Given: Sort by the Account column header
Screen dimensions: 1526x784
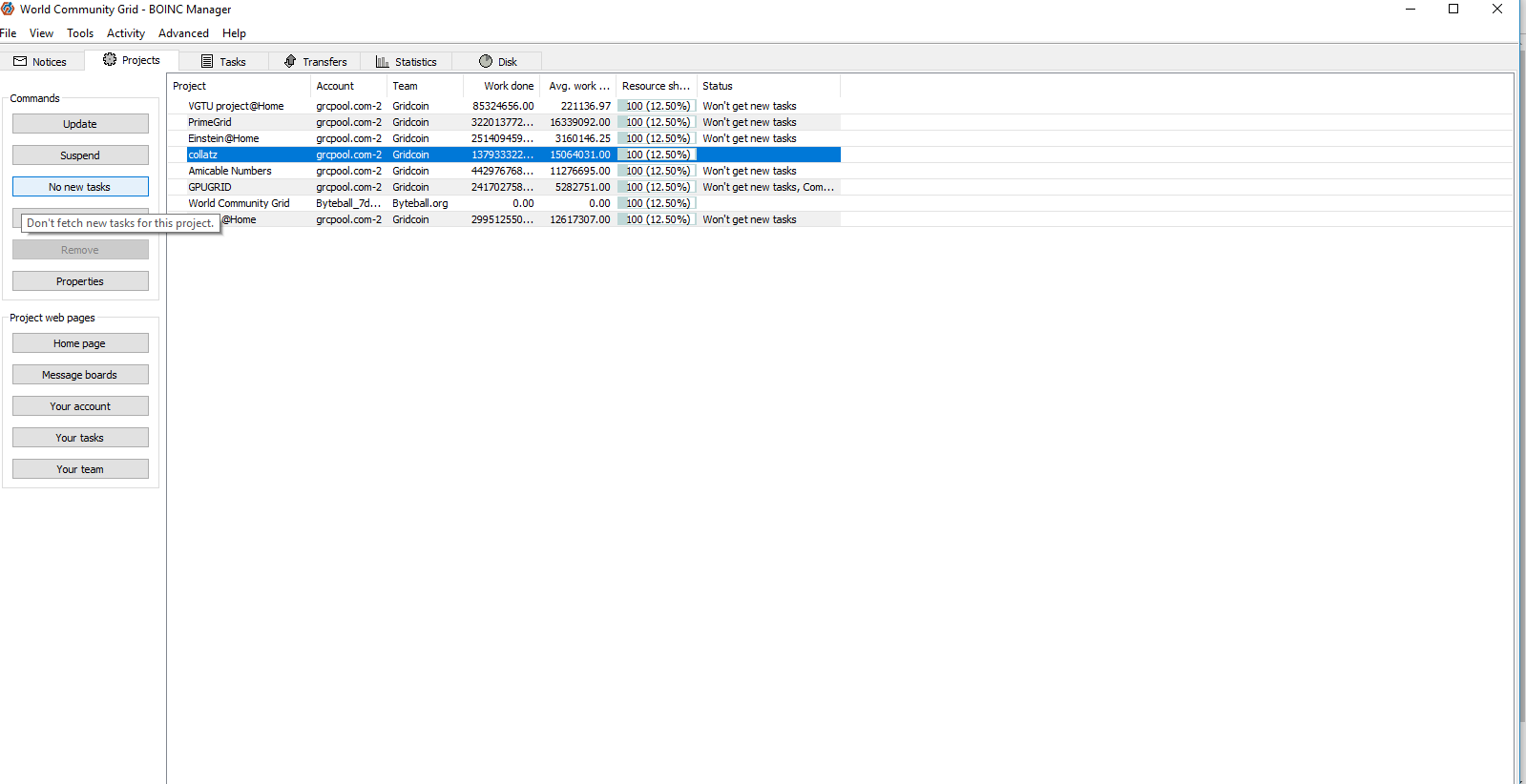Looking at the screenshot, I should 348,86.
